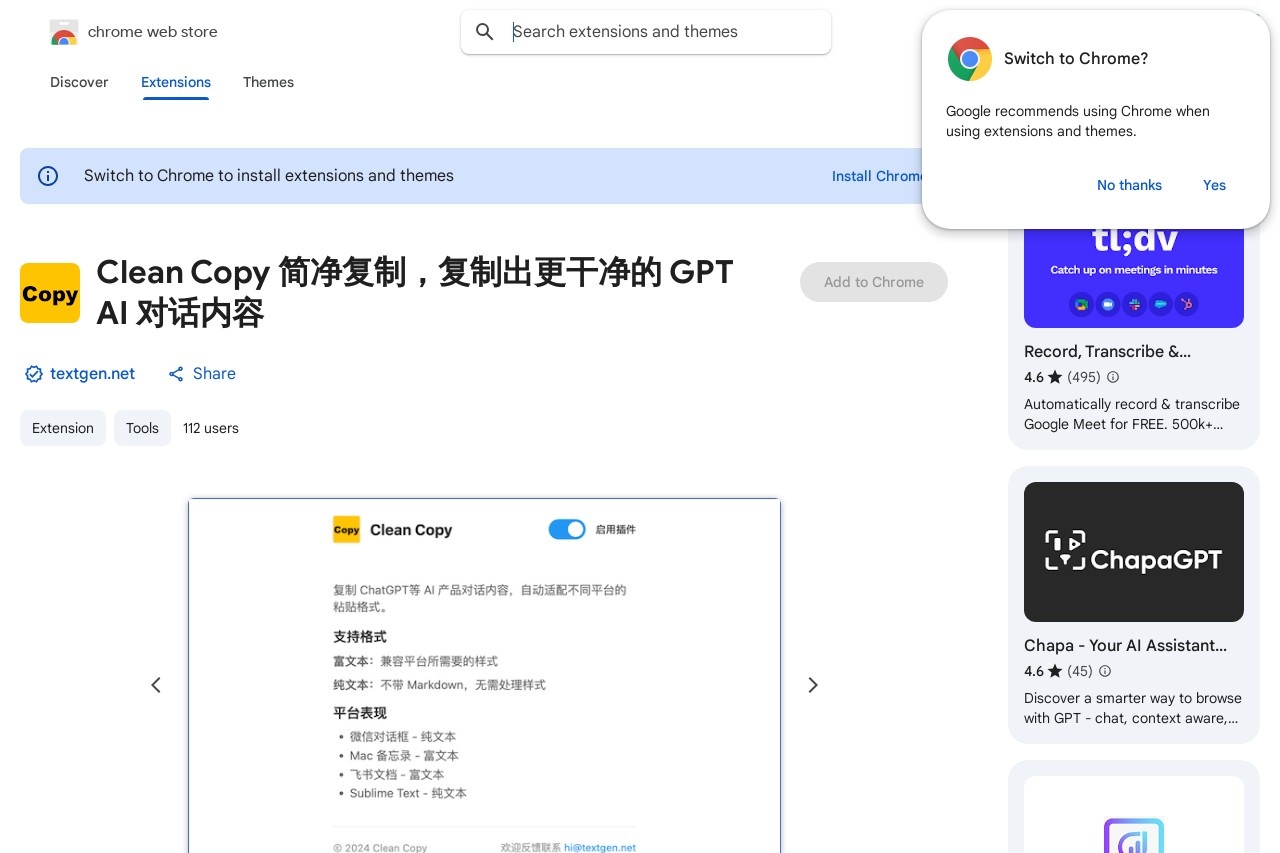1280x853 pixels.
Task: Click the verified badge beside textgen.net
Action: pyautogui.click(x=34, y=374)
